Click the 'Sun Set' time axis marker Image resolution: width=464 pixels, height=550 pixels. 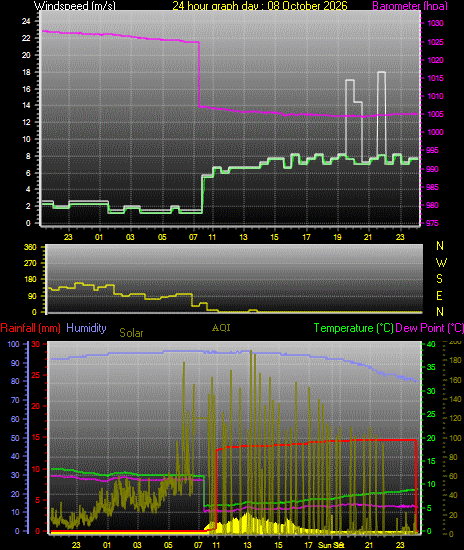[x=331, y=545]
